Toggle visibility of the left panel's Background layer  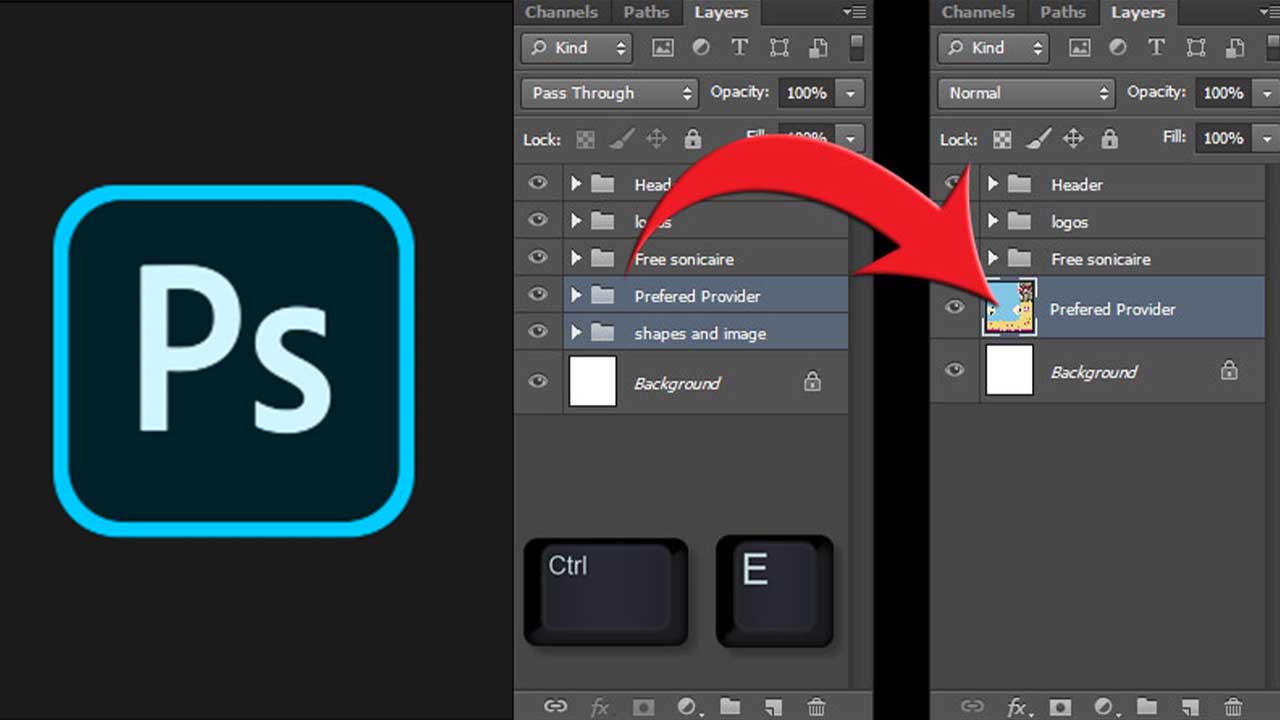click(x=538, y=381)
